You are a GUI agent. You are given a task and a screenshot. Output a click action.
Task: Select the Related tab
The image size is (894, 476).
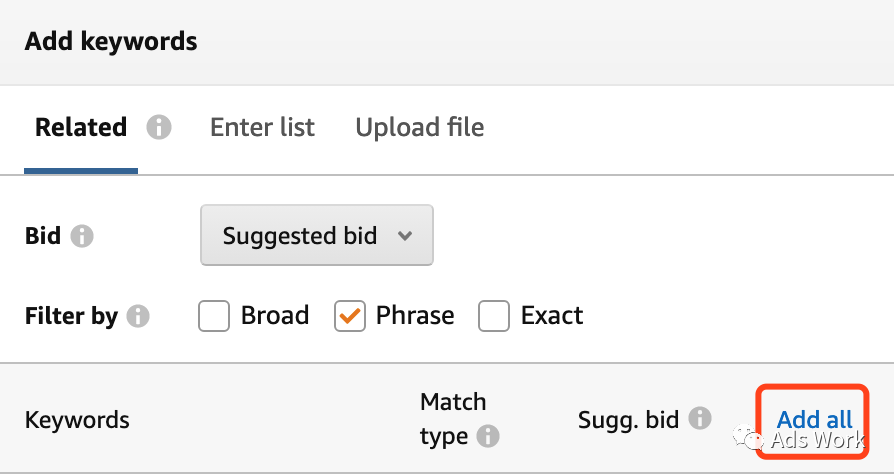81,127
